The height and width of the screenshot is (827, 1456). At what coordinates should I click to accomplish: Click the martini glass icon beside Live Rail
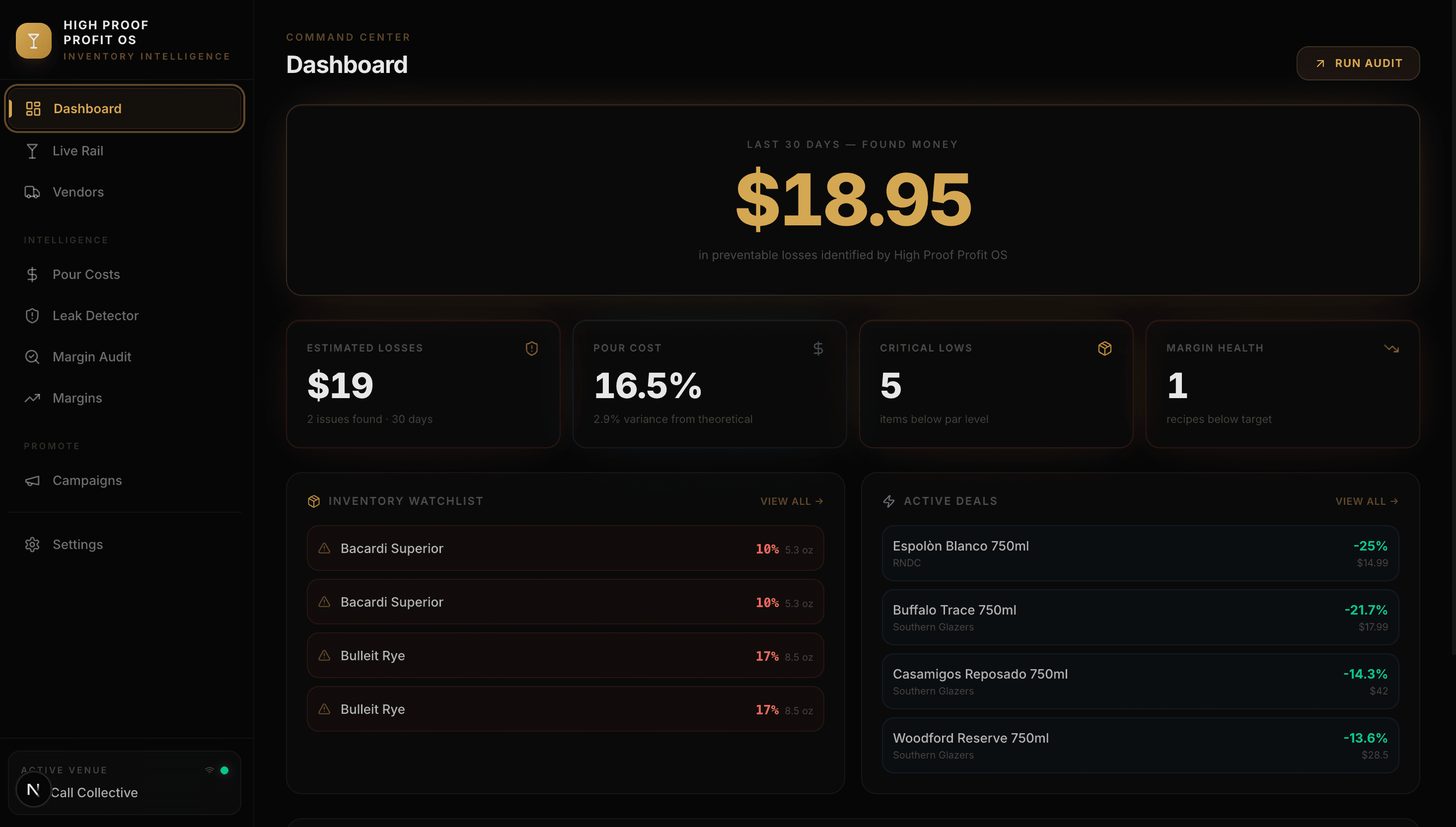coord(32,150)
